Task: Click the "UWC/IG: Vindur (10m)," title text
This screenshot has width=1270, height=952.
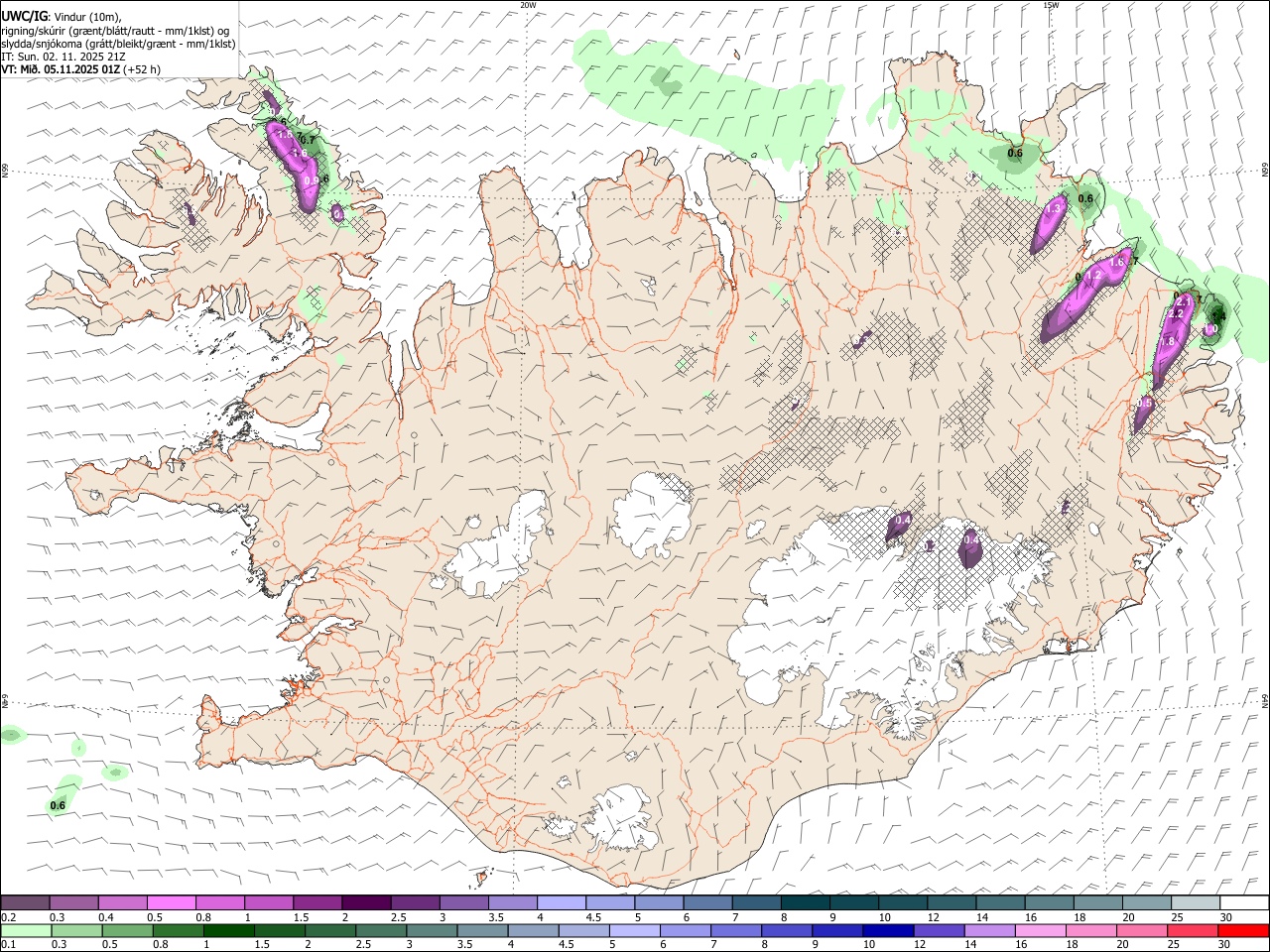Action: [x=62, y=16]
